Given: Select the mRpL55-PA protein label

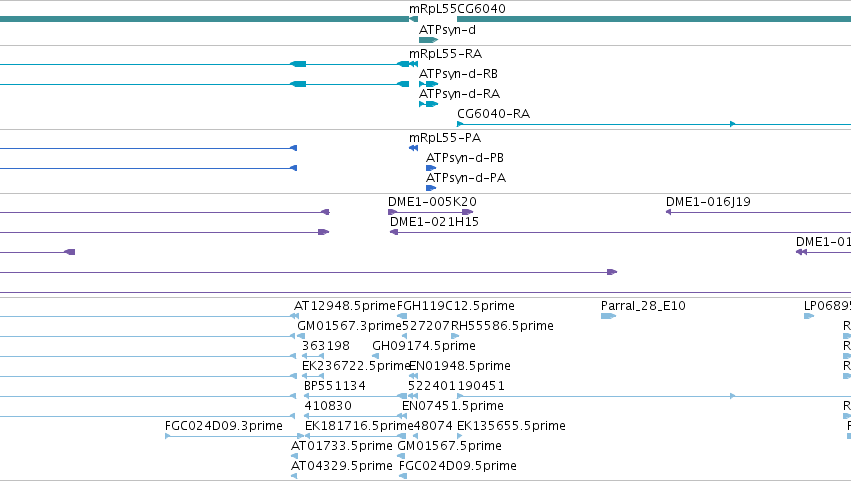Looking at the screenshot, I should [x=445, y=138].
